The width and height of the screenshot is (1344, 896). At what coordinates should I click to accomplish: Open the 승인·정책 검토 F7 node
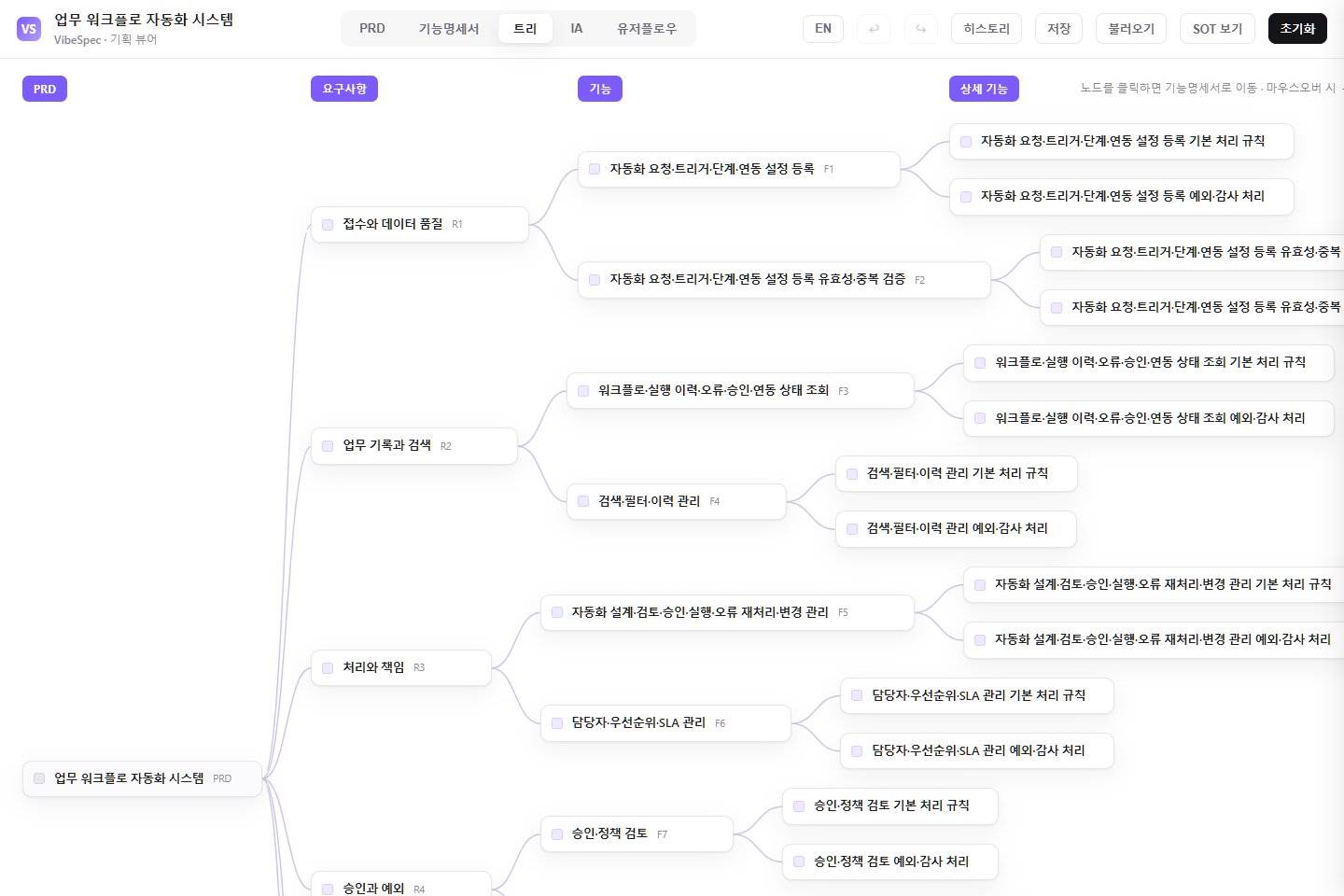(x=637, y=834)
